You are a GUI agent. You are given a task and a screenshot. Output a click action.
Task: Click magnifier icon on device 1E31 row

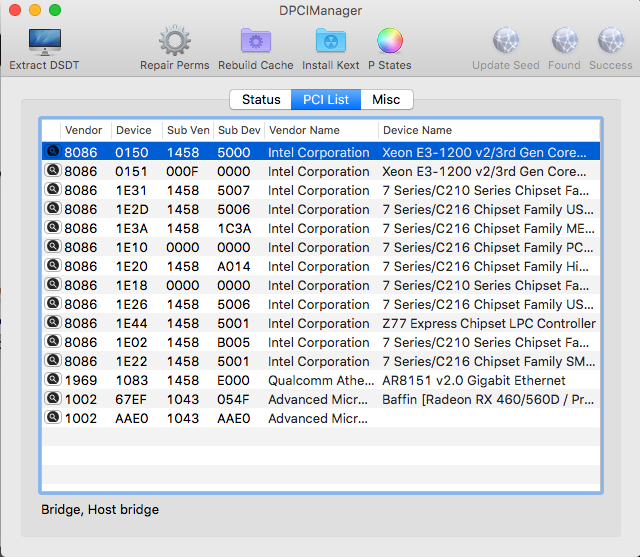(x=53, y=189)
